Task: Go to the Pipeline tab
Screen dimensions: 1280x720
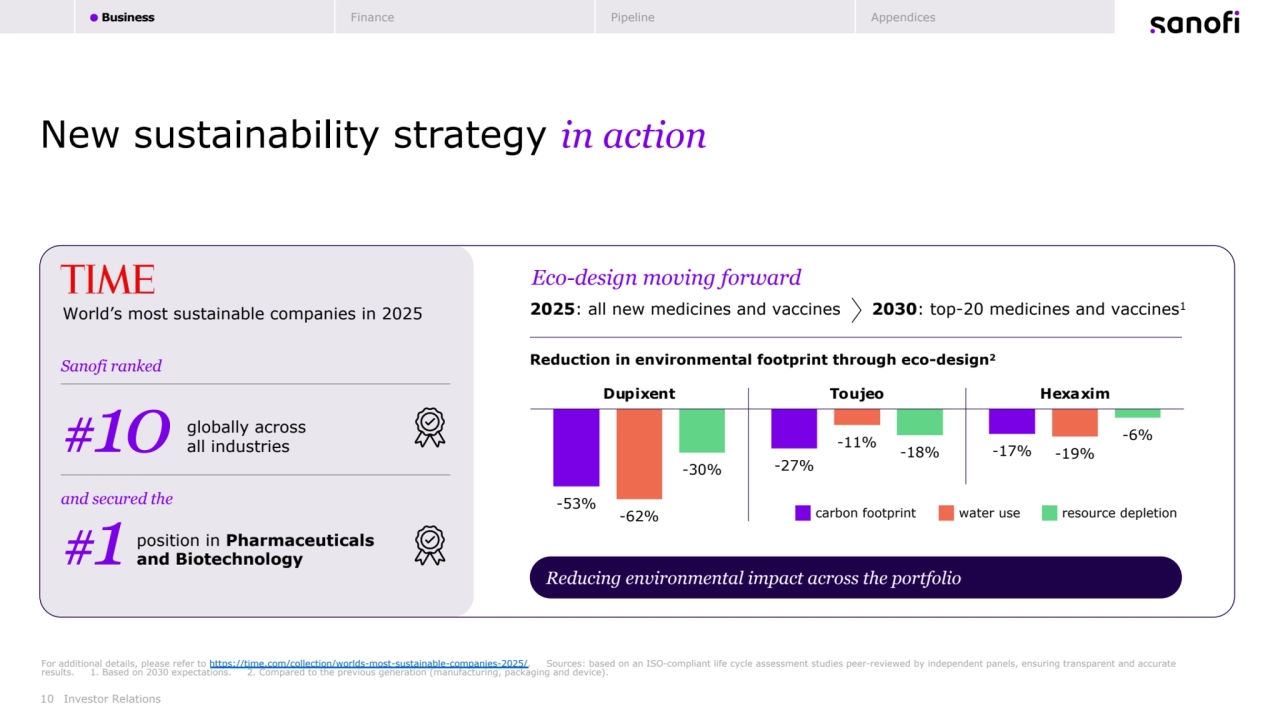Action: coord(725,17)
